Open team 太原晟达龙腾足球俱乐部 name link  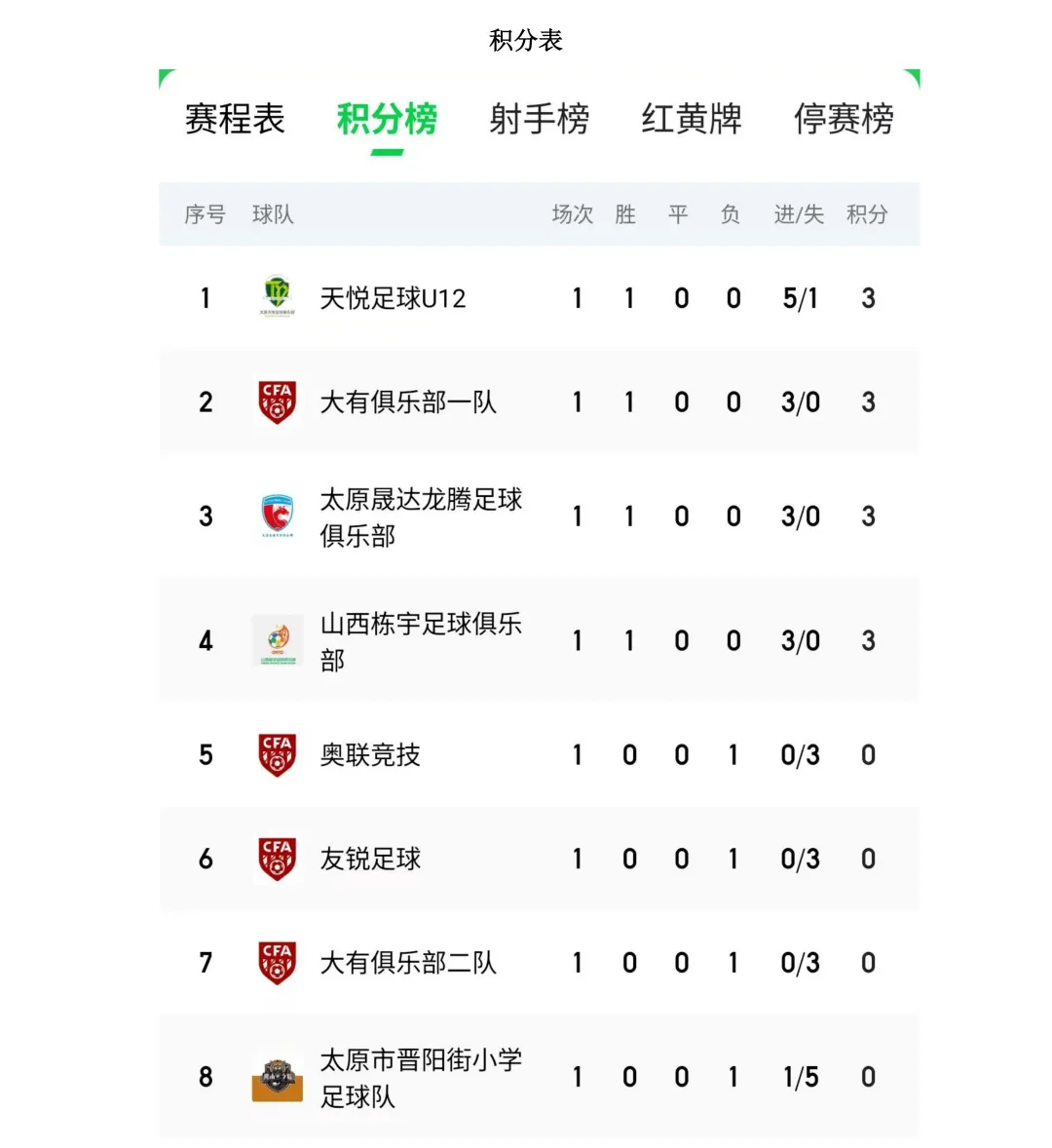[x=421, y=517]
